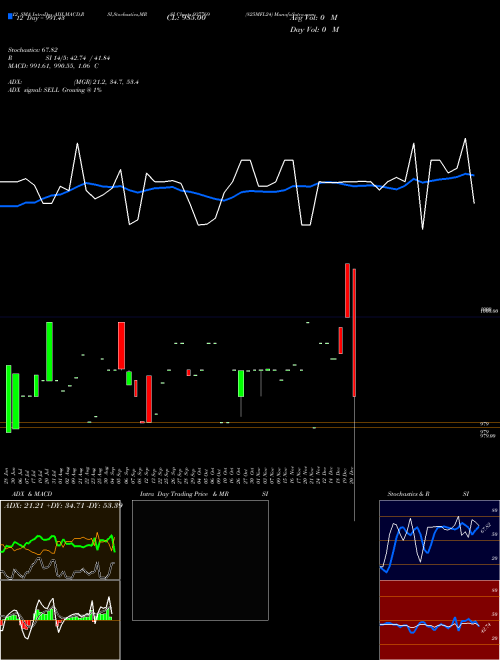Screen dimensions: 500x660
Task: Click the 'Day Vol: 0 M' text
Action: [314, 30]
